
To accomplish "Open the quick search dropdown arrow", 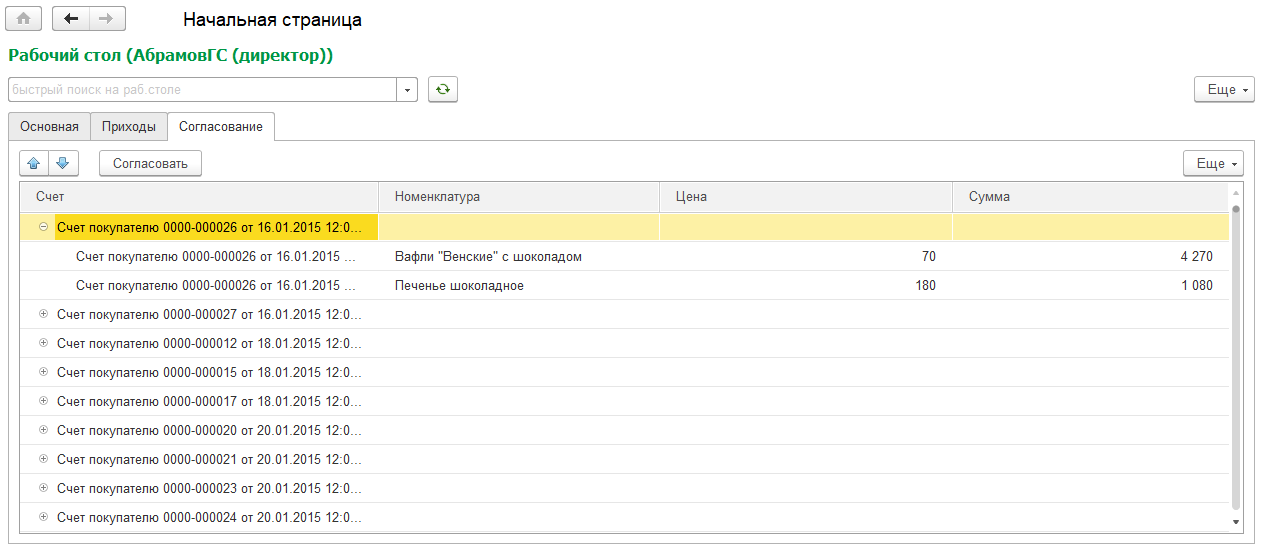I will click(407, 90).
